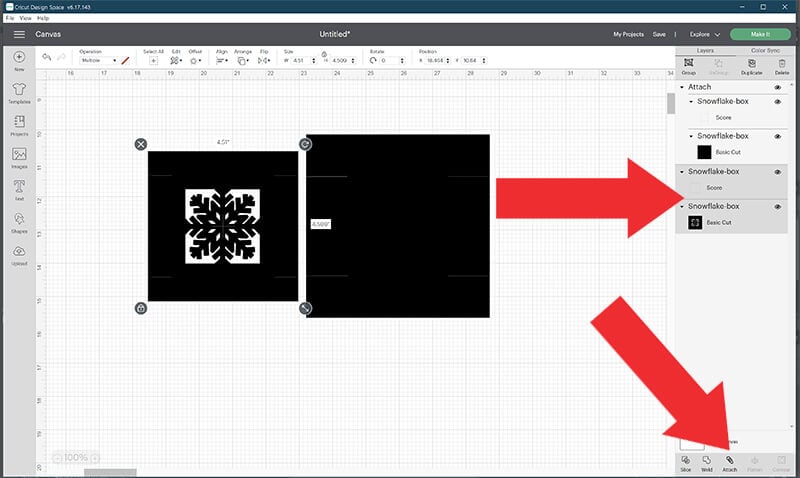Collapse the Attach layer group

pyautogui.click(x=682, y=88)
